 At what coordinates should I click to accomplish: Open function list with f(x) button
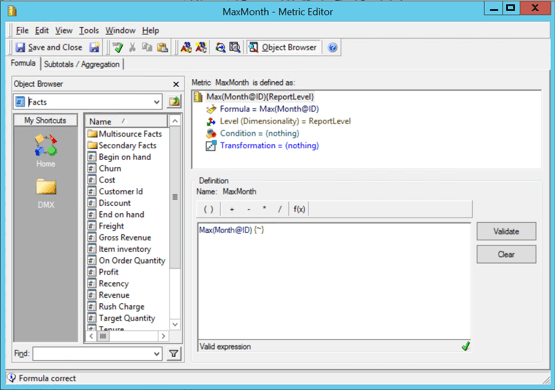tap(299, 209)
